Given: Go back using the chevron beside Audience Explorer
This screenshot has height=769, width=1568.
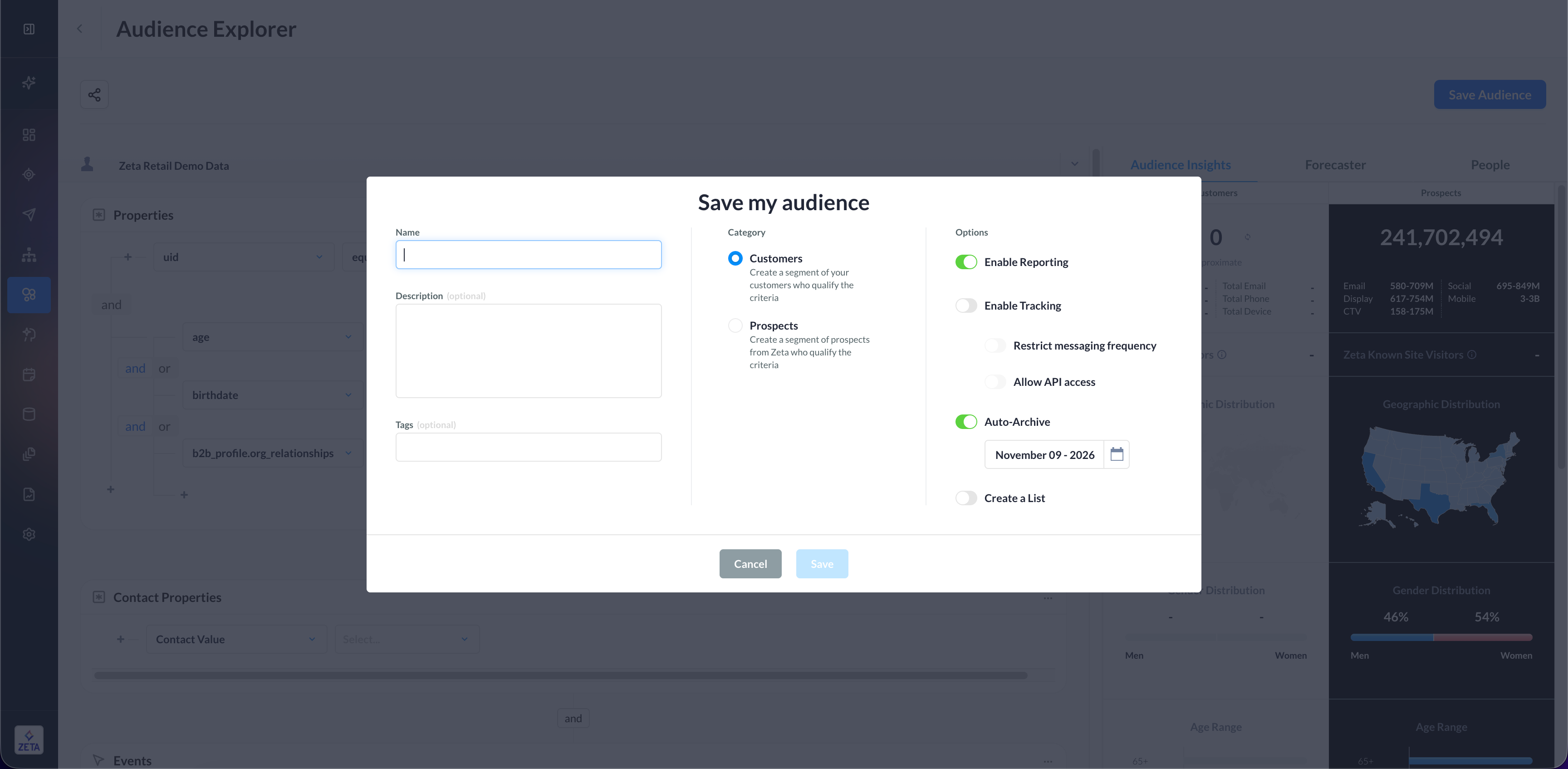Looking at the screenshot, I should (80, 29).
